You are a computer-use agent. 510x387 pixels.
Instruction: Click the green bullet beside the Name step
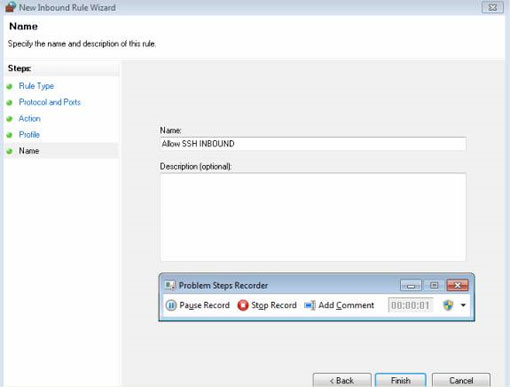click(x=9, y=151)
